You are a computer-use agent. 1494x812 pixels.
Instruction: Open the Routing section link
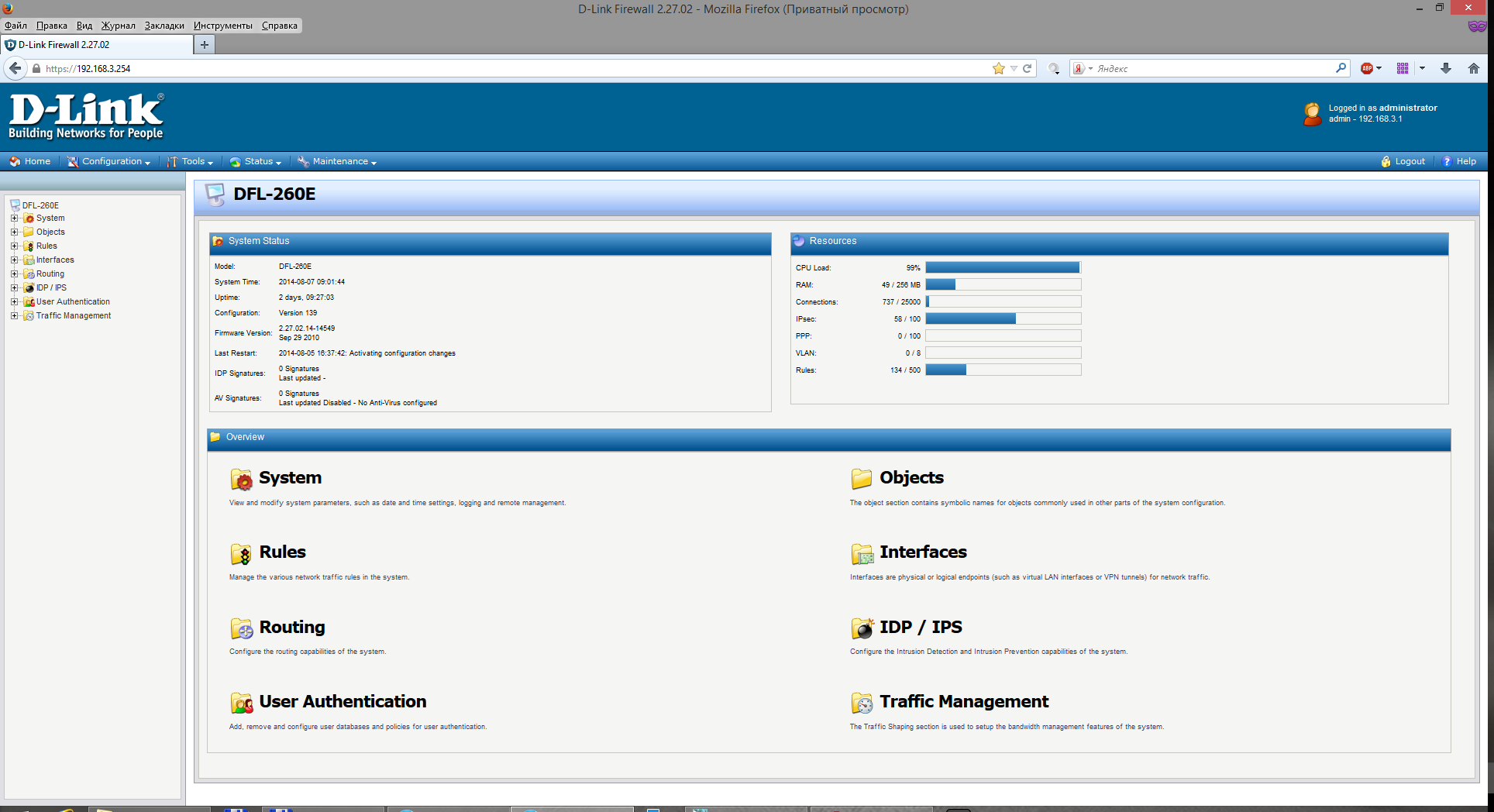[291, 627]
